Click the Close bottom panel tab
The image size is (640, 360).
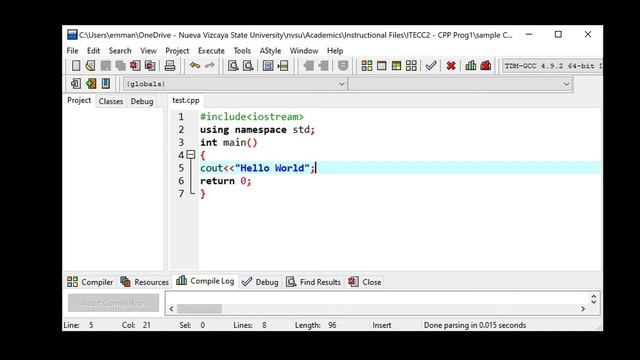(x=365, y=282)
